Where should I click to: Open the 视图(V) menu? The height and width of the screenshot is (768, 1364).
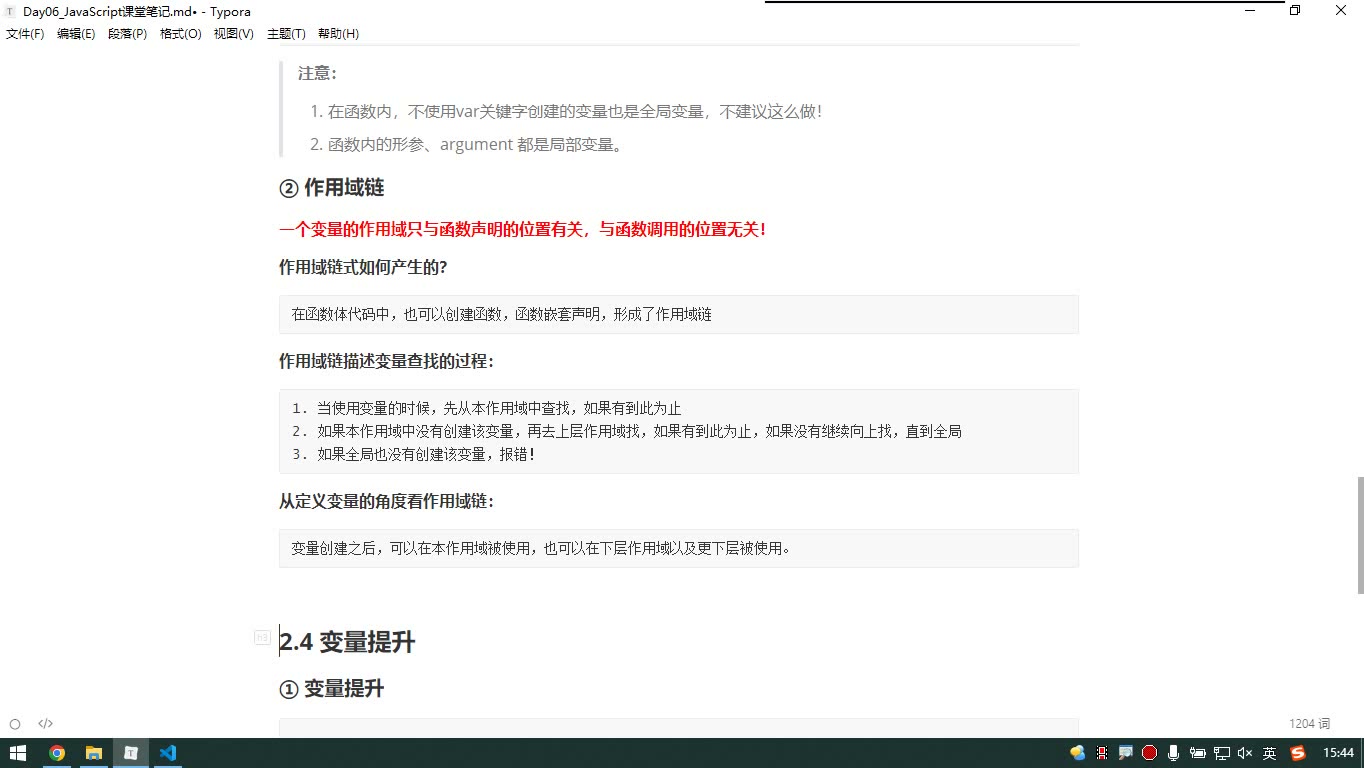[233, 34]
